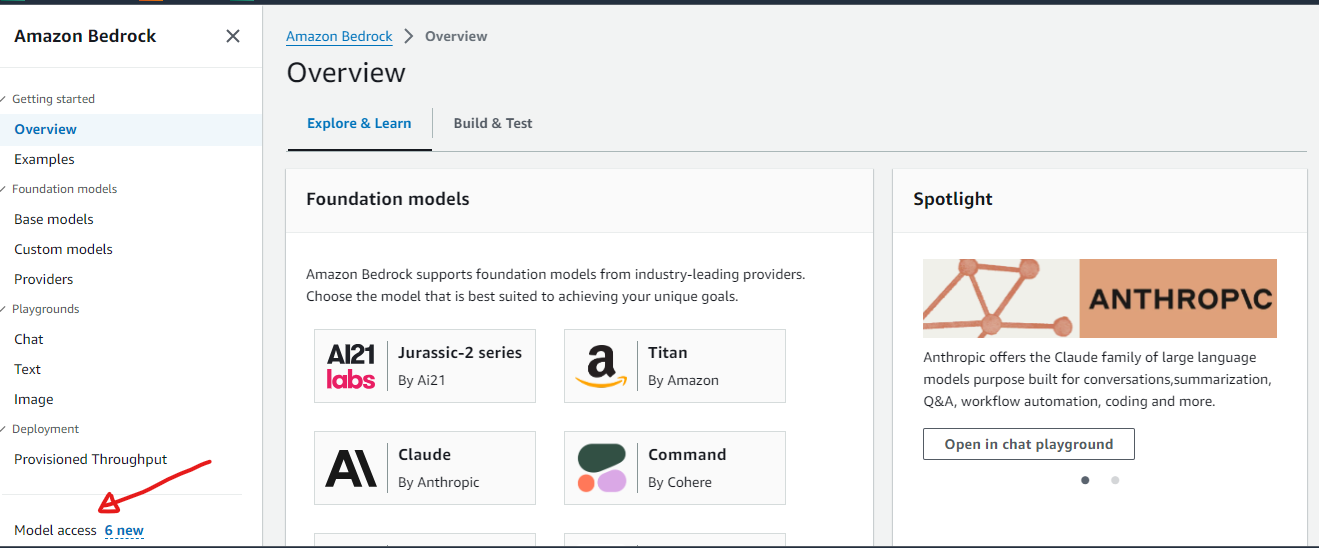The width and height of the screenshot is (1319, 548).
Task: Click the Anthropic Claude logo icon
Action: click(x=351, y=468)
